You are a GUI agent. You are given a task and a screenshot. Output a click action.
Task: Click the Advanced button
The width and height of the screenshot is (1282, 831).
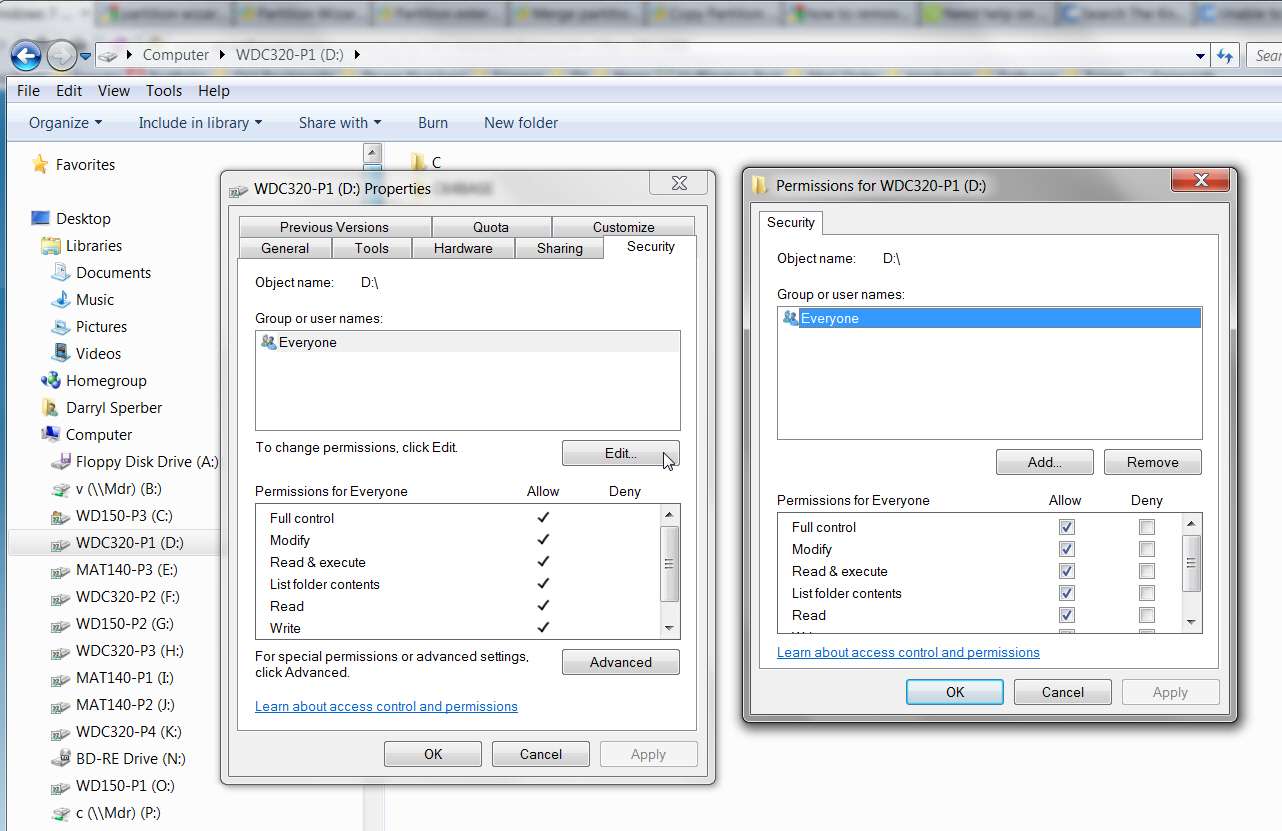point(621,662)
